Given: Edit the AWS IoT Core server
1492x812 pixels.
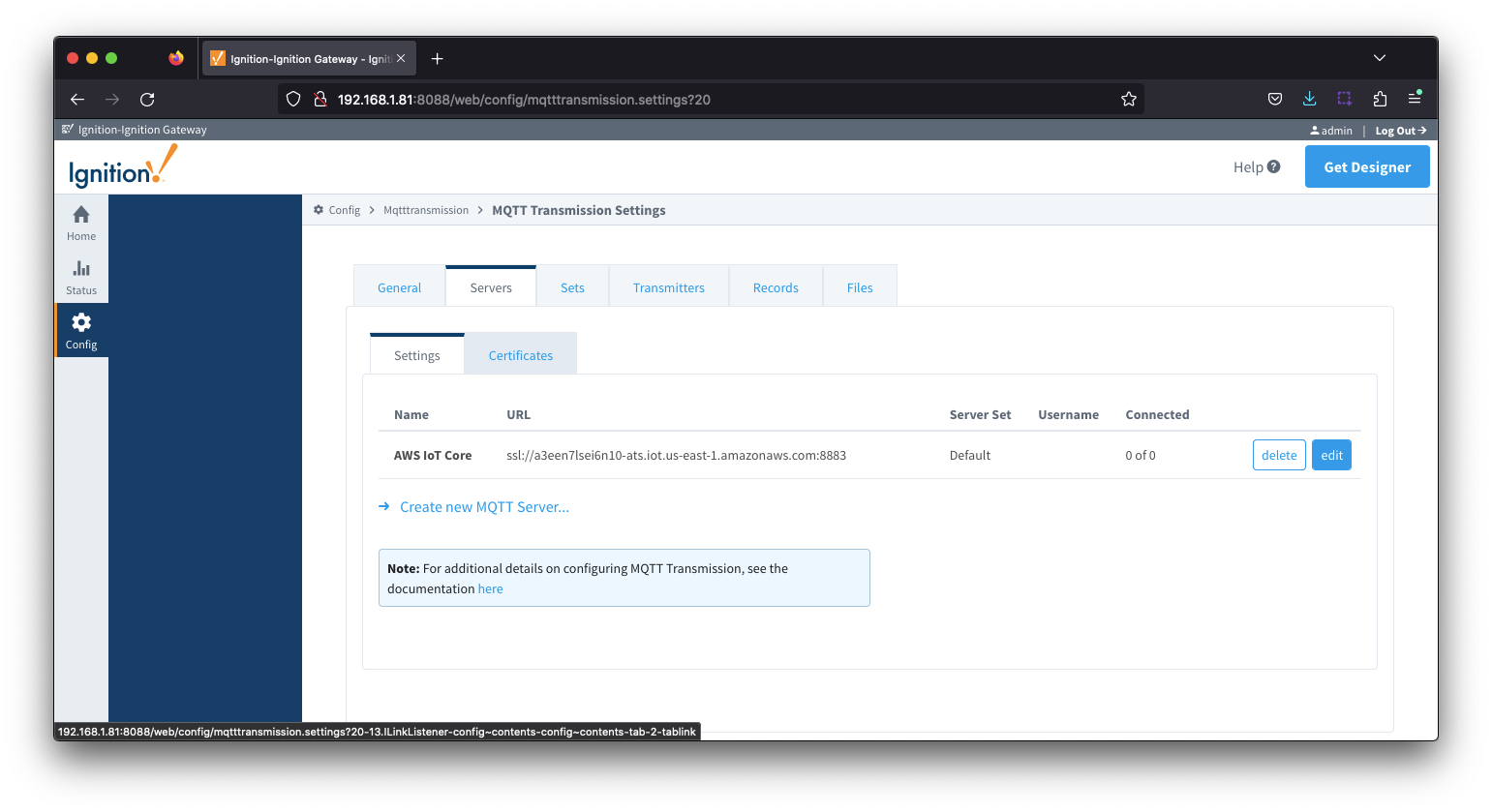Looking at the screenshot, I should click(x=1331, y=455).
